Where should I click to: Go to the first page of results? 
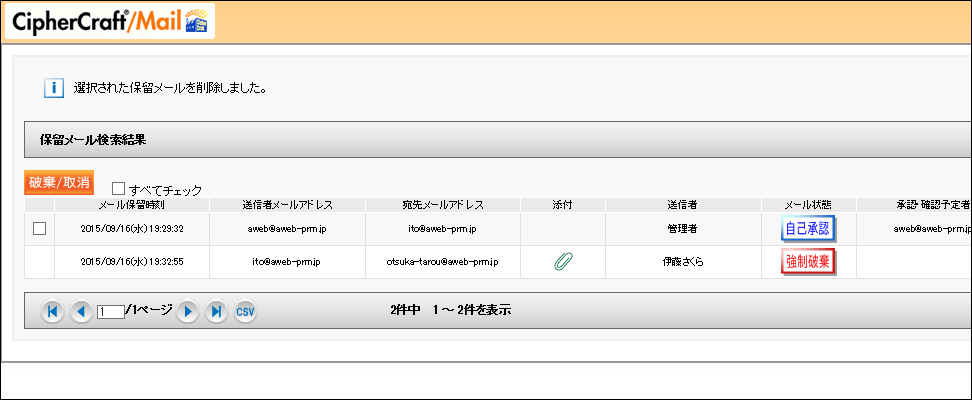(53, 312)
